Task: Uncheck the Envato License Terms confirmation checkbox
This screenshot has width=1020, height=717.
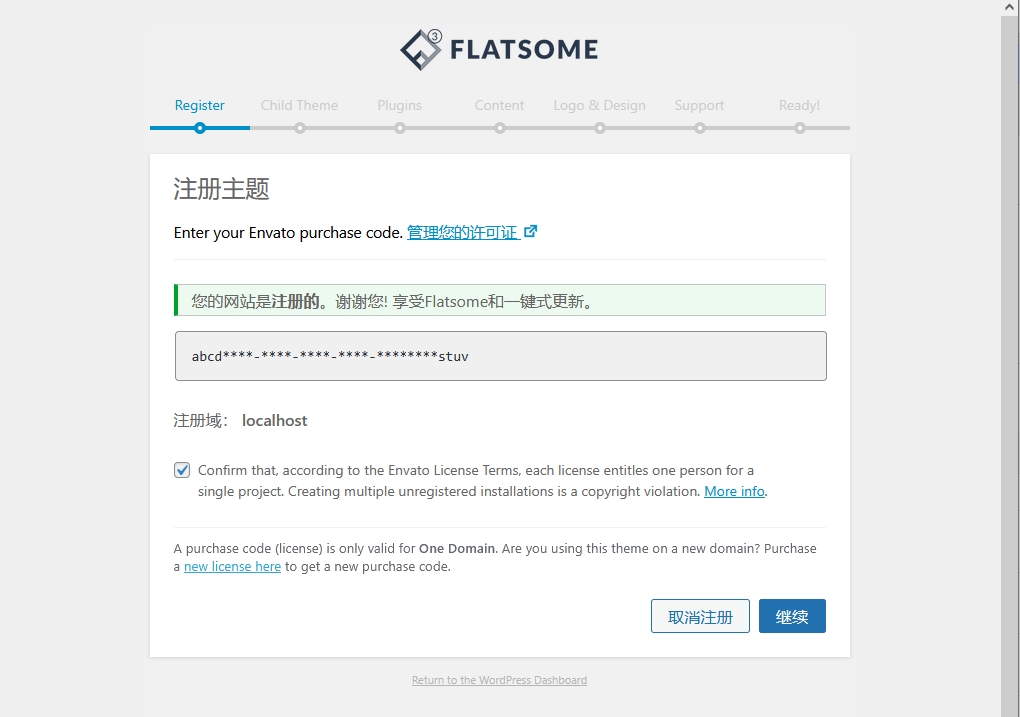Action: 182,470
